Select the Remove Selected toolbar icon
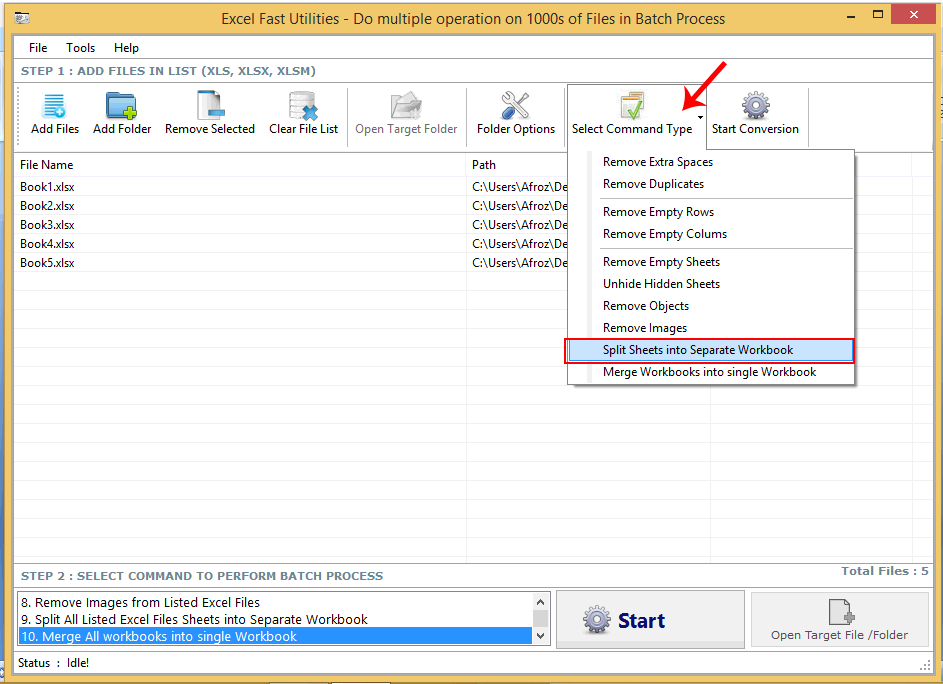943x684 pixels. coord(209,104)
